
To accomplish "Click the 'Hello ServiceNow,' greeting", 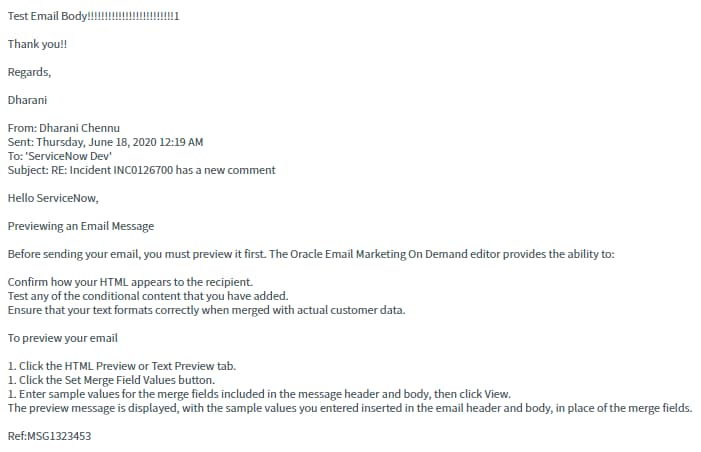I will coord(53,198).
